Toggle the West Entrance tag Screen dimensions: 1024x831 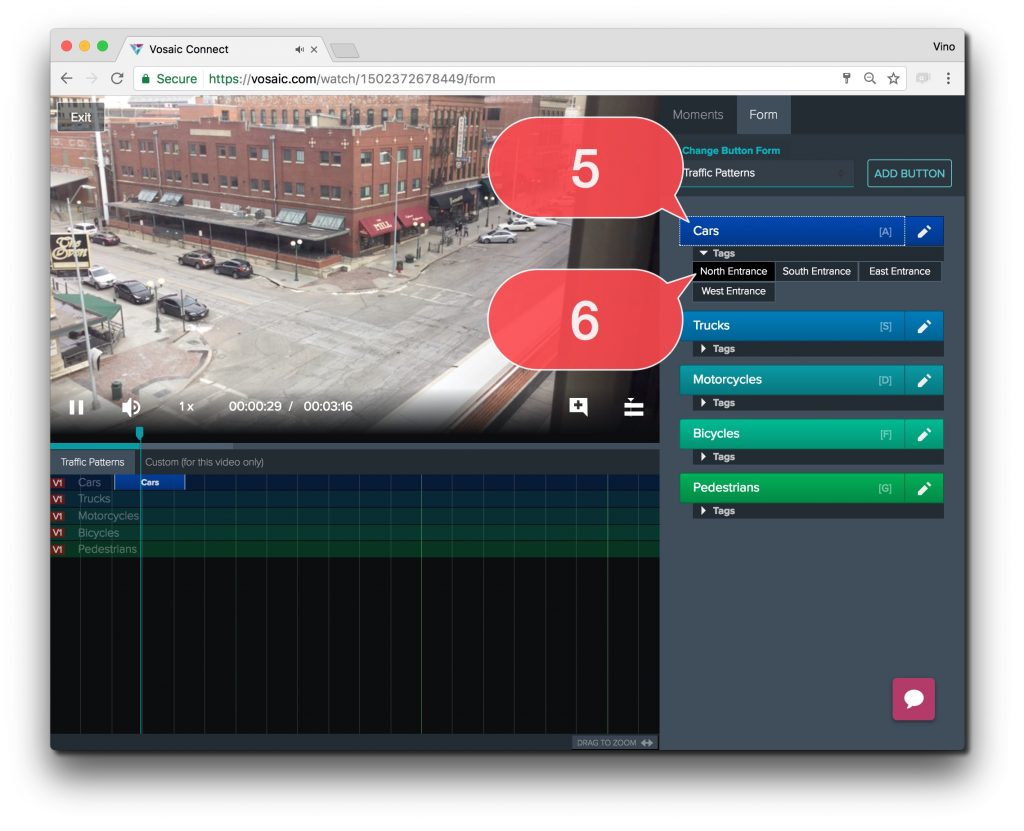(733, 291)
